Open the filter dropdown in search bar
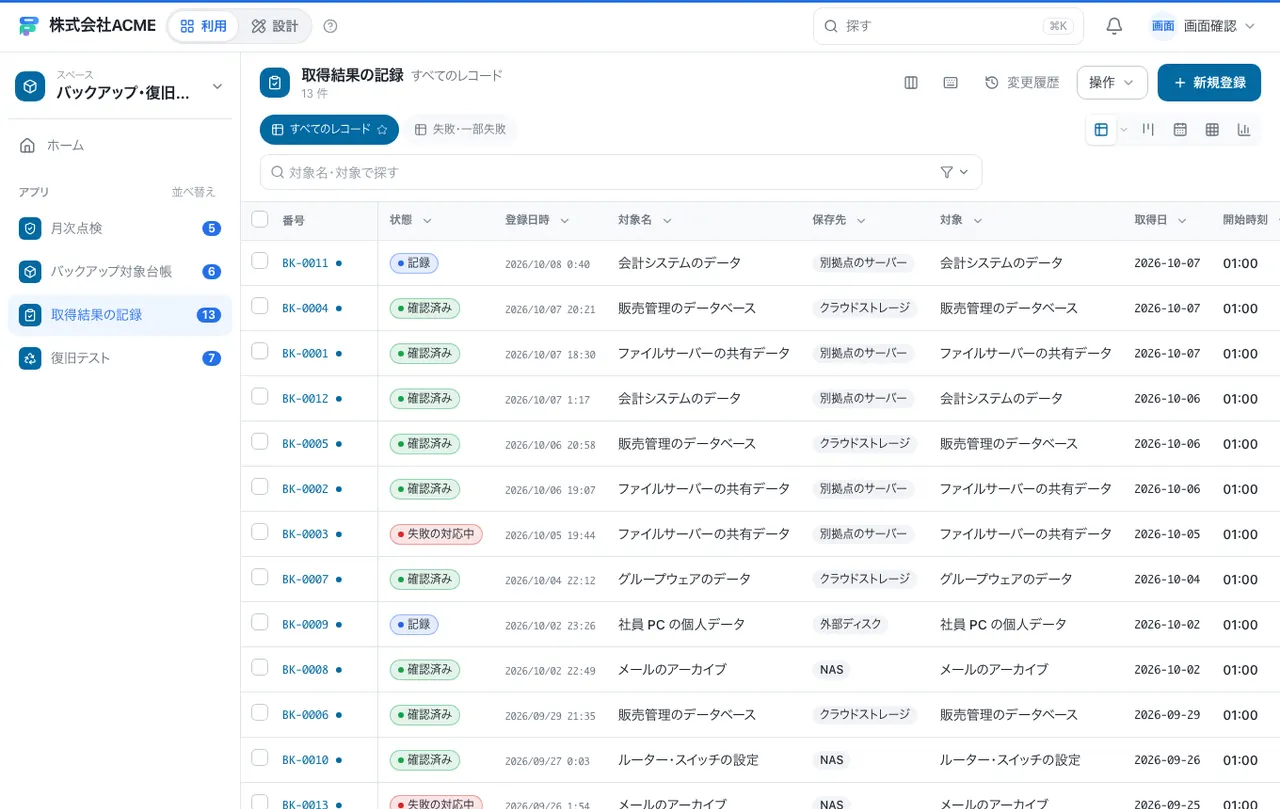1280x809 pixels. pos(955,172)
